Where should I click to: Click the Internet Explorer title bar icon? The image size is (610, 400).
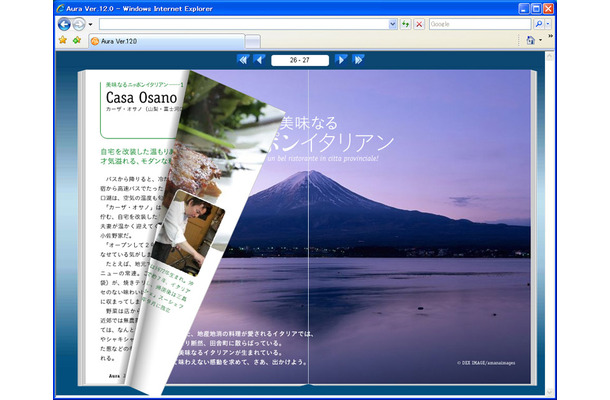point(60,9)
